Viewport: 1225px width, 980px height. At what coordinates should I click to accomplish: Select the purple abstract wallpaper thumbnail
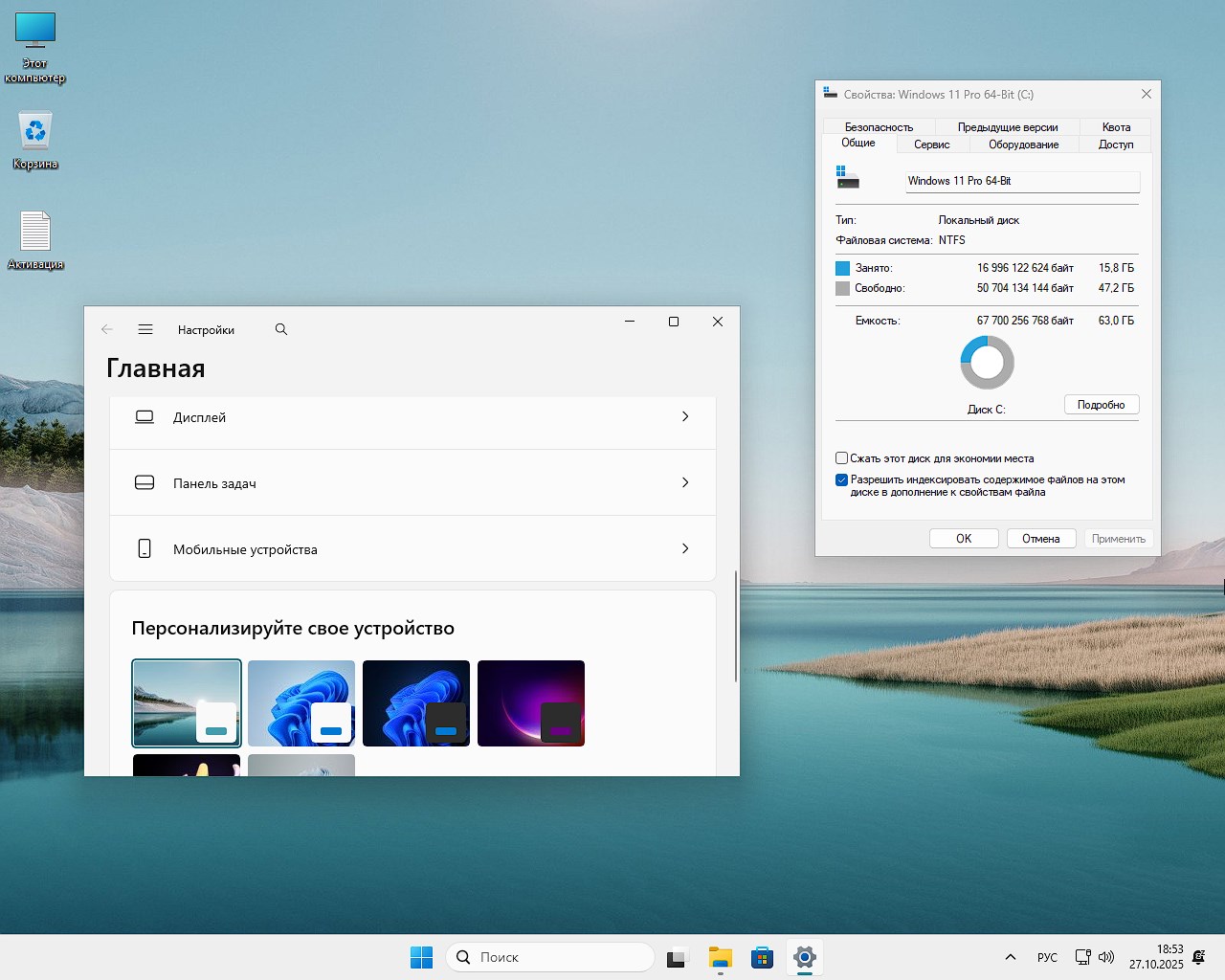[x=530, y=702]
